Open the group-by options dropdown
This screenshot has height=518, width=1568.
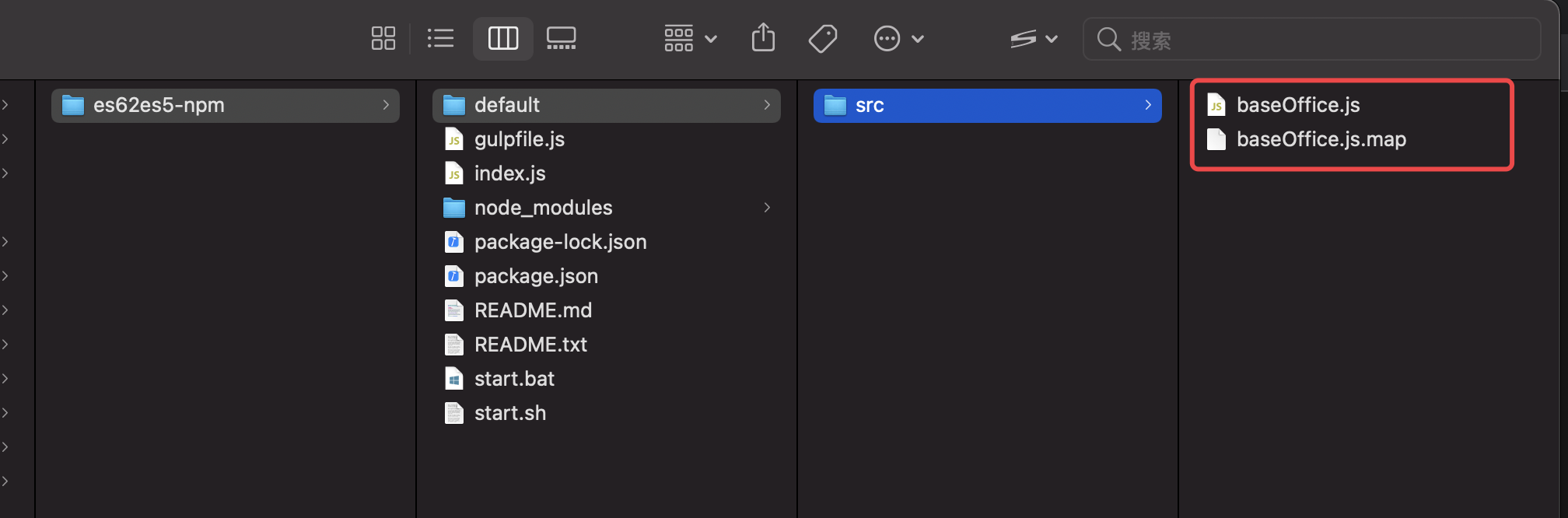[690, 38]
